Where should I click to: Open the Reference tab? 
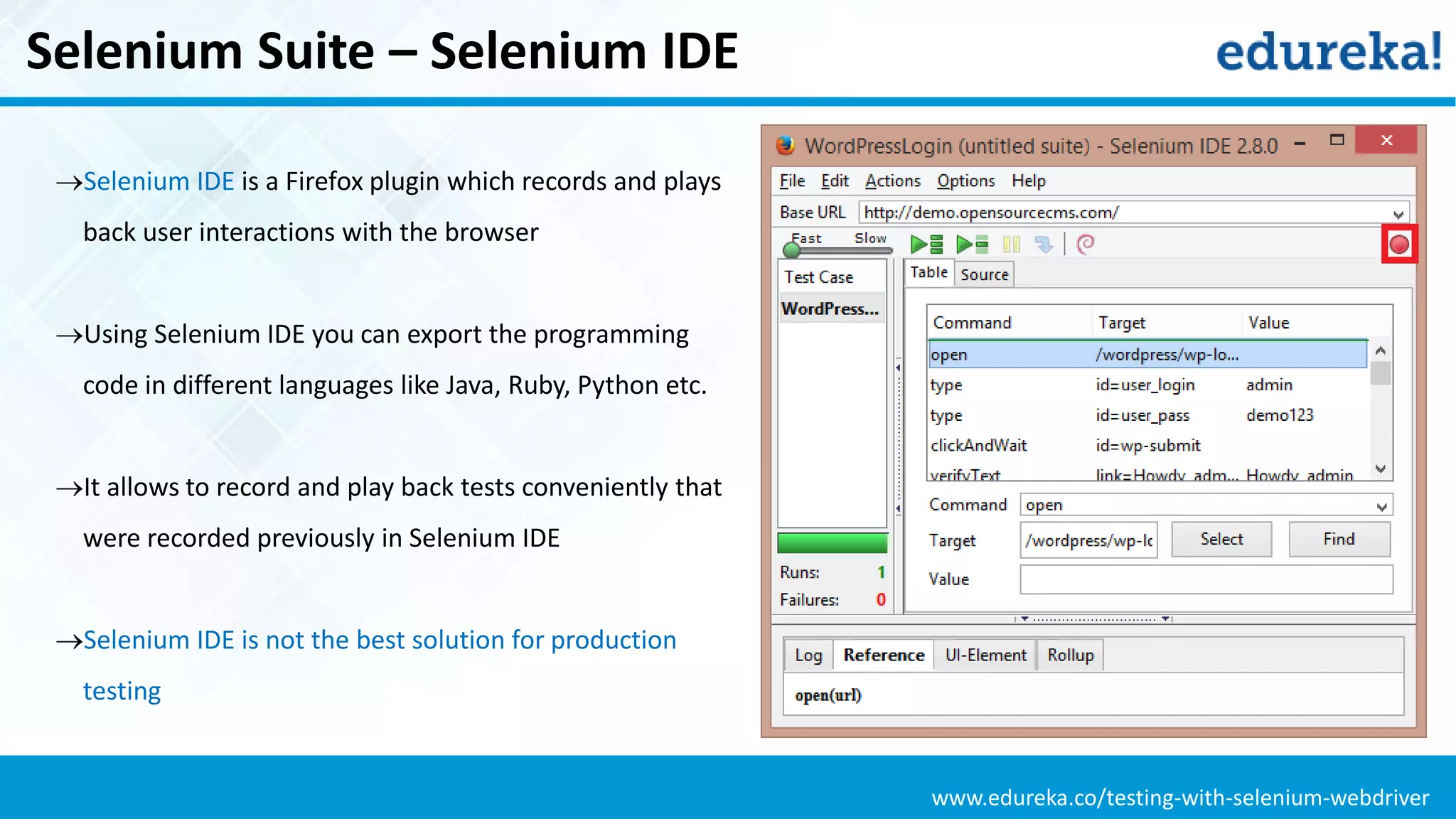click(884, 655)
